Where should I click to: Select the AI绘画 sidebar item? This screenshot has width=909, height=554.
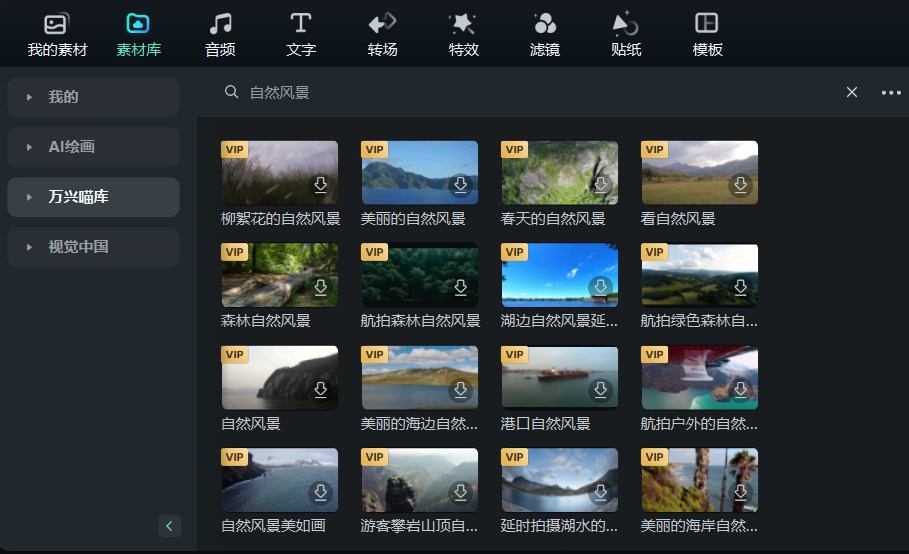(93, 147)
